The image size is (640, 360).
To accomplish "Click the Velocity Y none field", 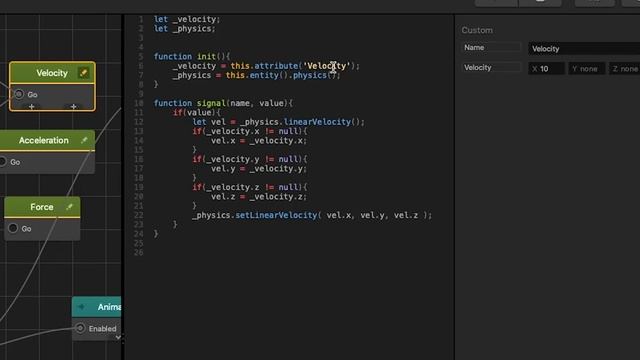I will [x=587, y=69].
